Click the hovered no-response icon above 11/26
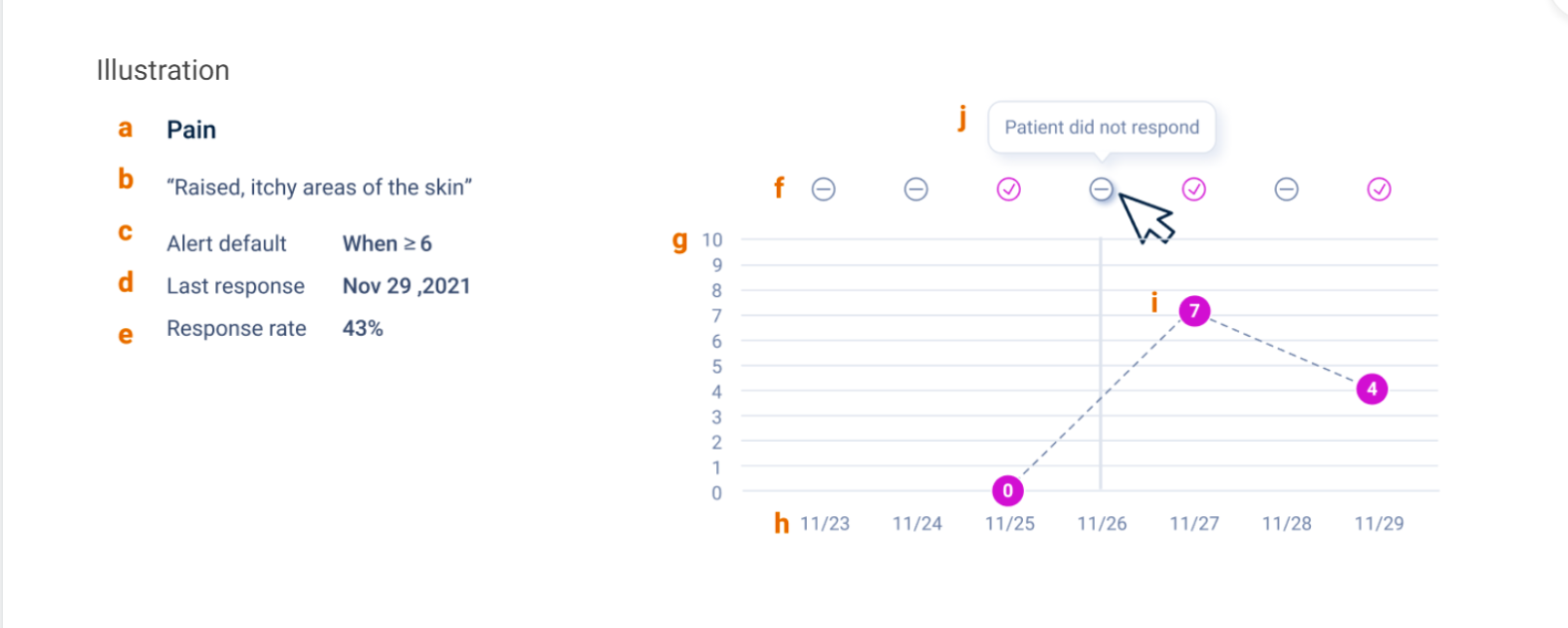 (1101, 189)
